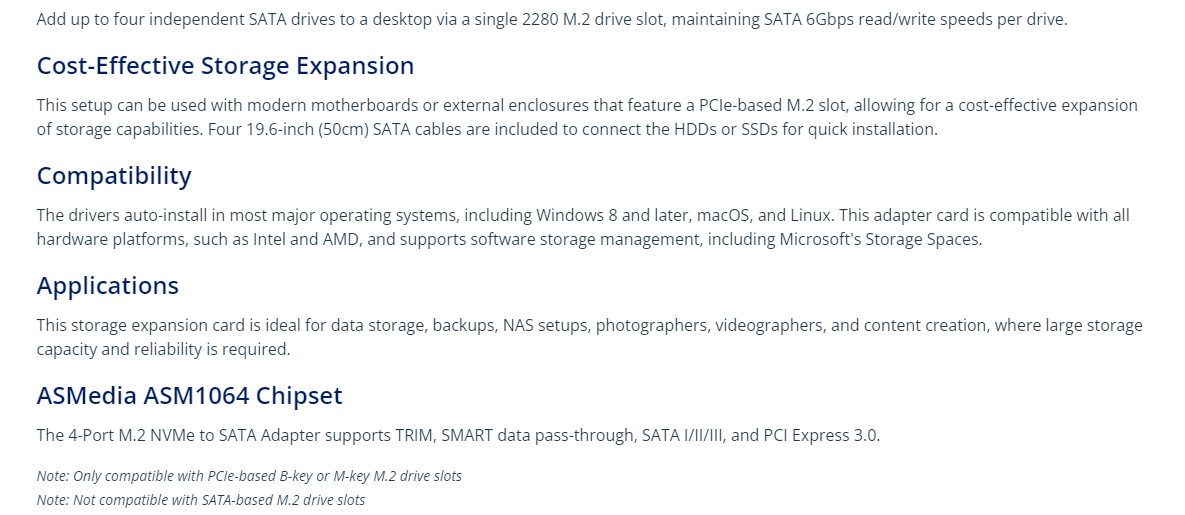
Task: Click the line about TRIM and SMART support
Action: coord(458,436)
